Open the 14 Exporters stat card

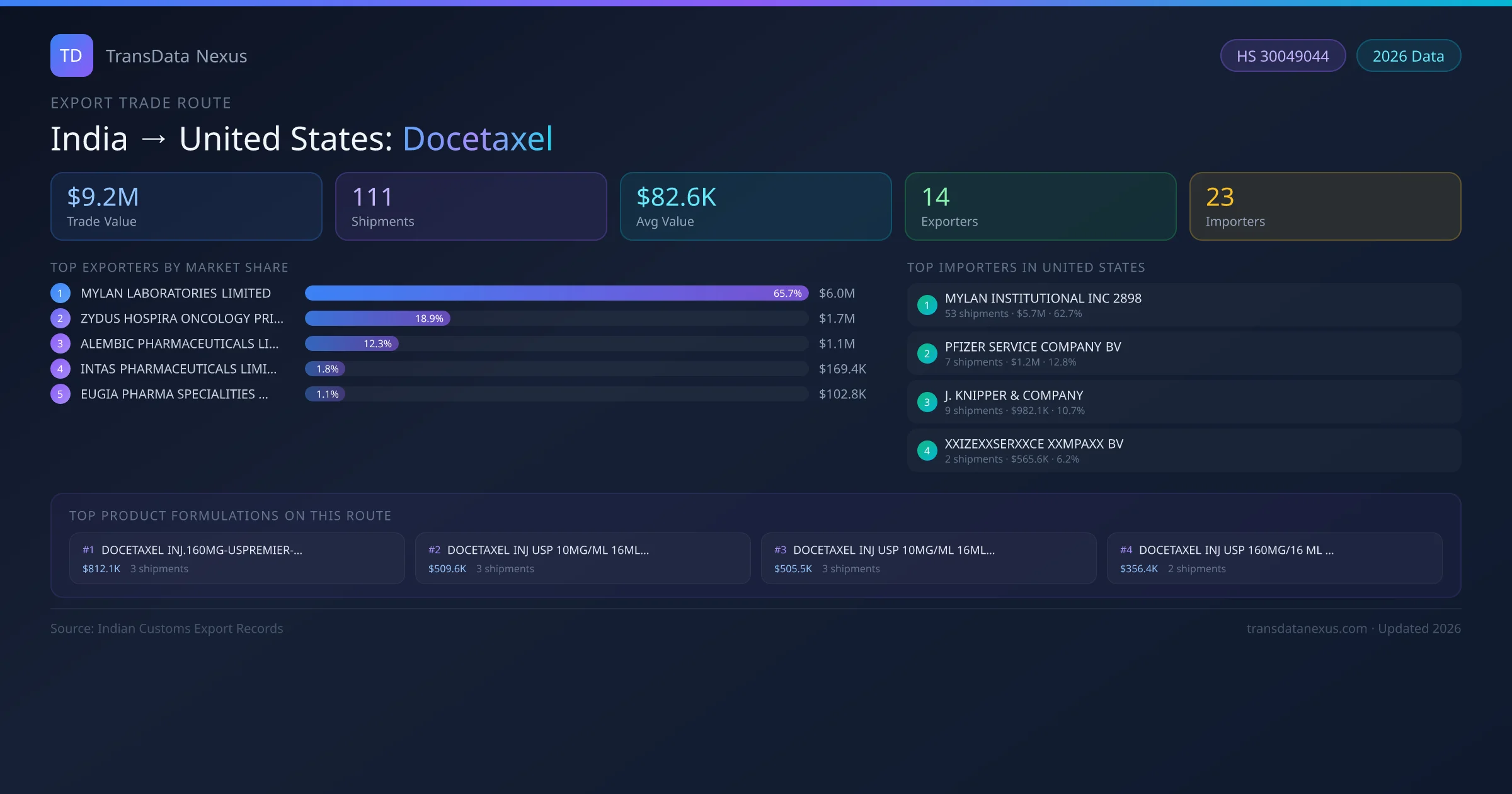point(1040,206)
